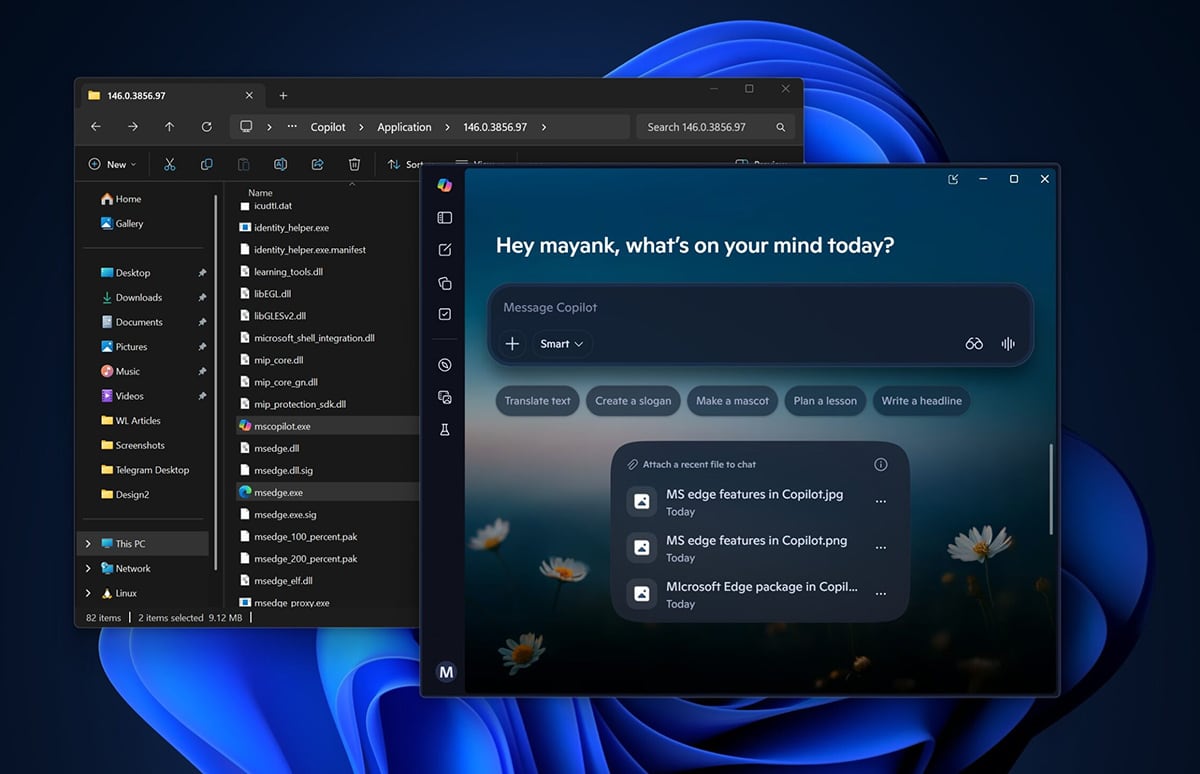Click the Copilot logo in the Copilot sidebar
1200x774 pixels.
click(445, 185)
